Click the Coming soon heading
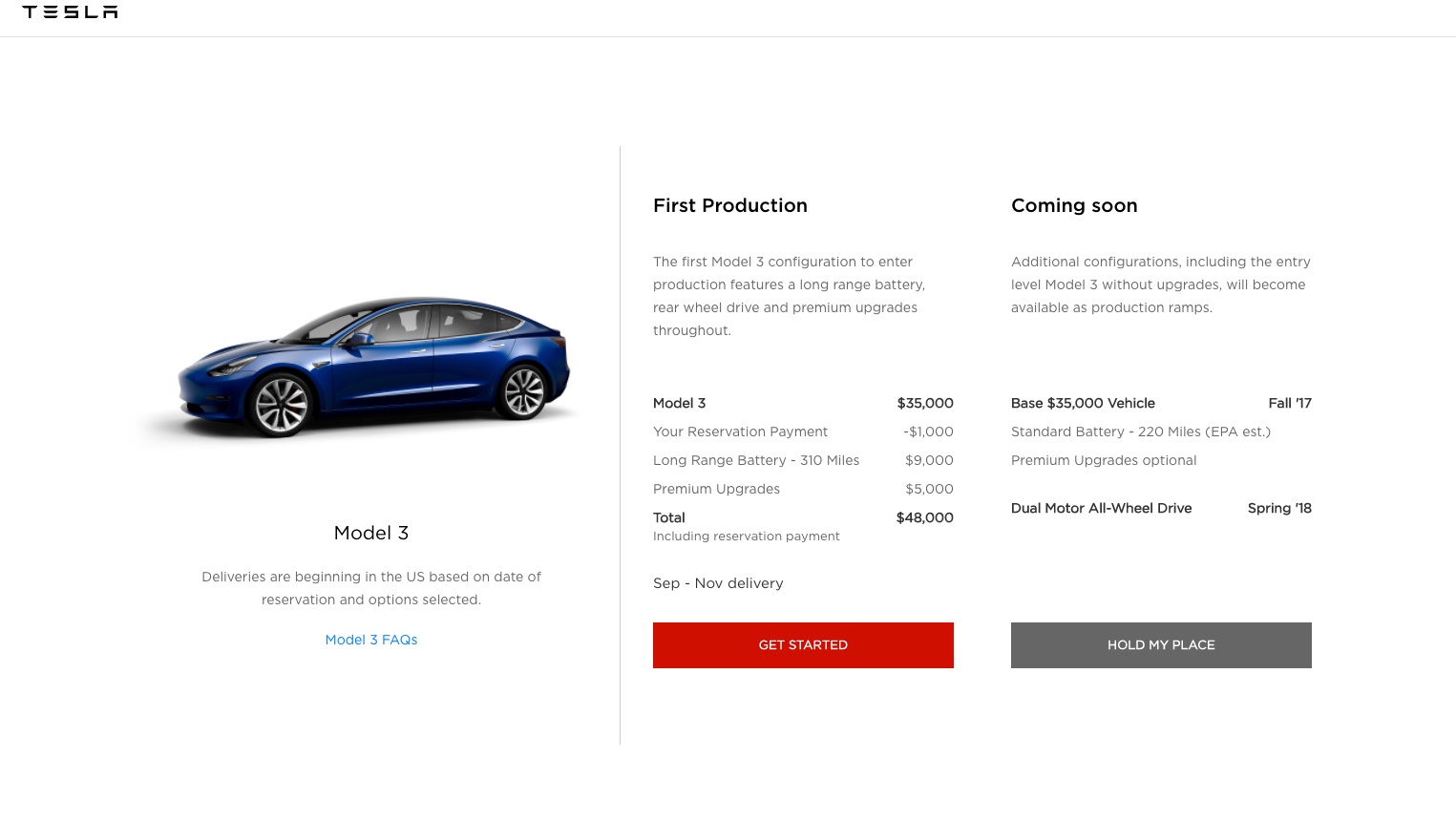The image size is (1456, 821). (1073, 205)
